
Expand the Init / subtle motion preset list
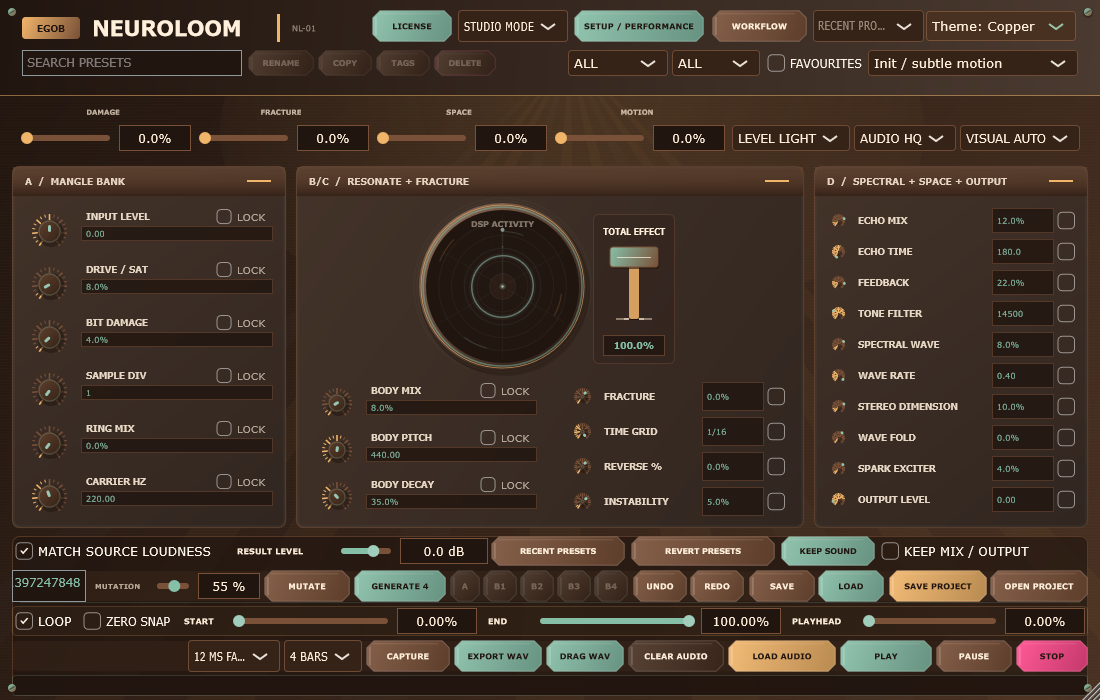972,63
